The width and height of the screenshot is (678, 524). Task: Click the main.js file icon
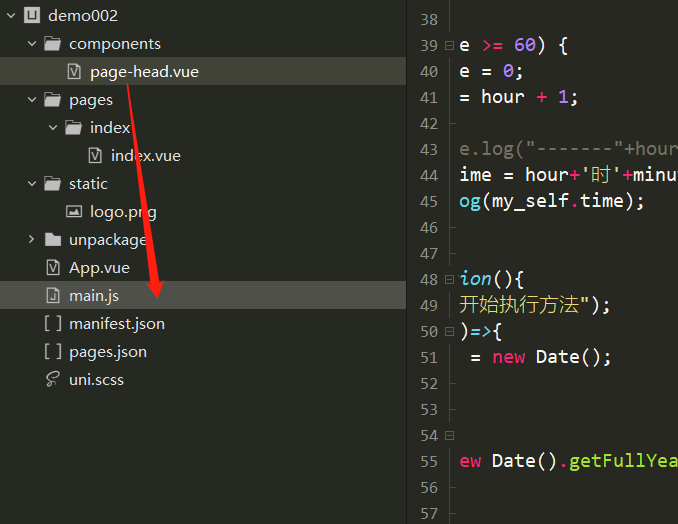53,296
